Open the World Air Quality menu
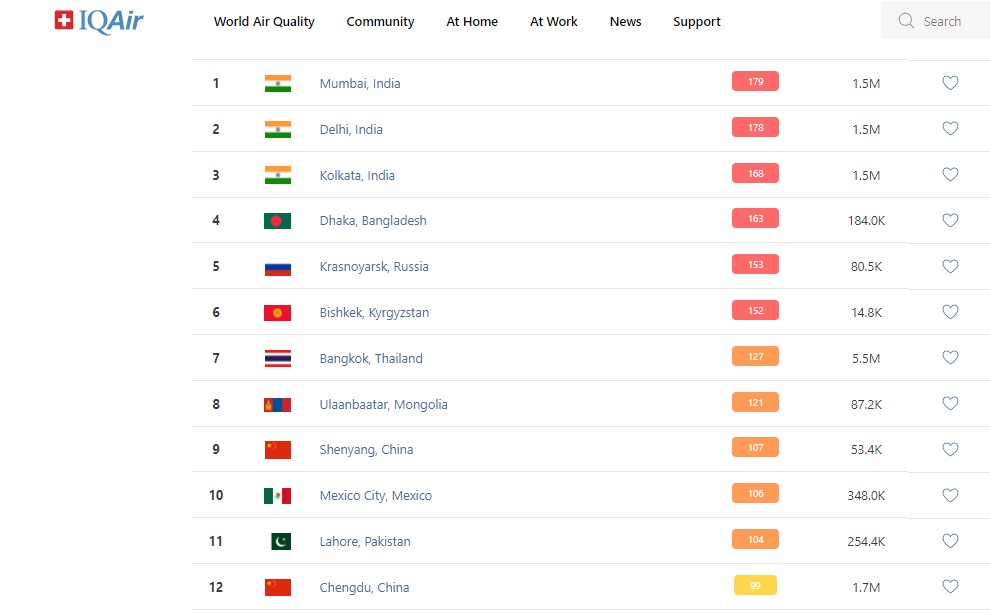This screenshot has width=990, height=611. coord(264,22)
